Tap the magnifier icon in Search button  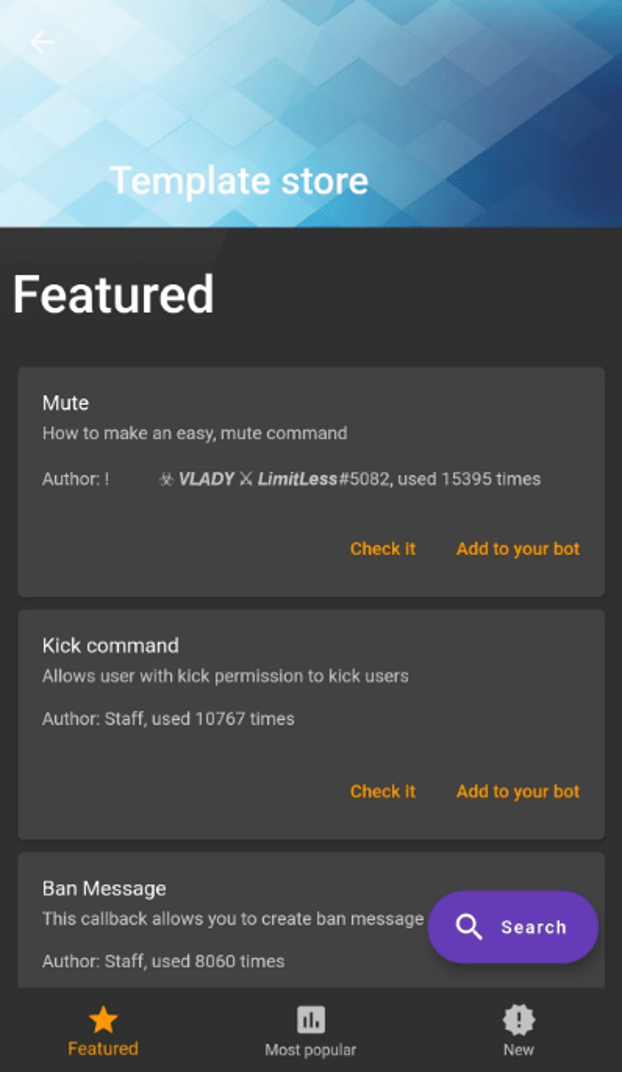point(469,927)
